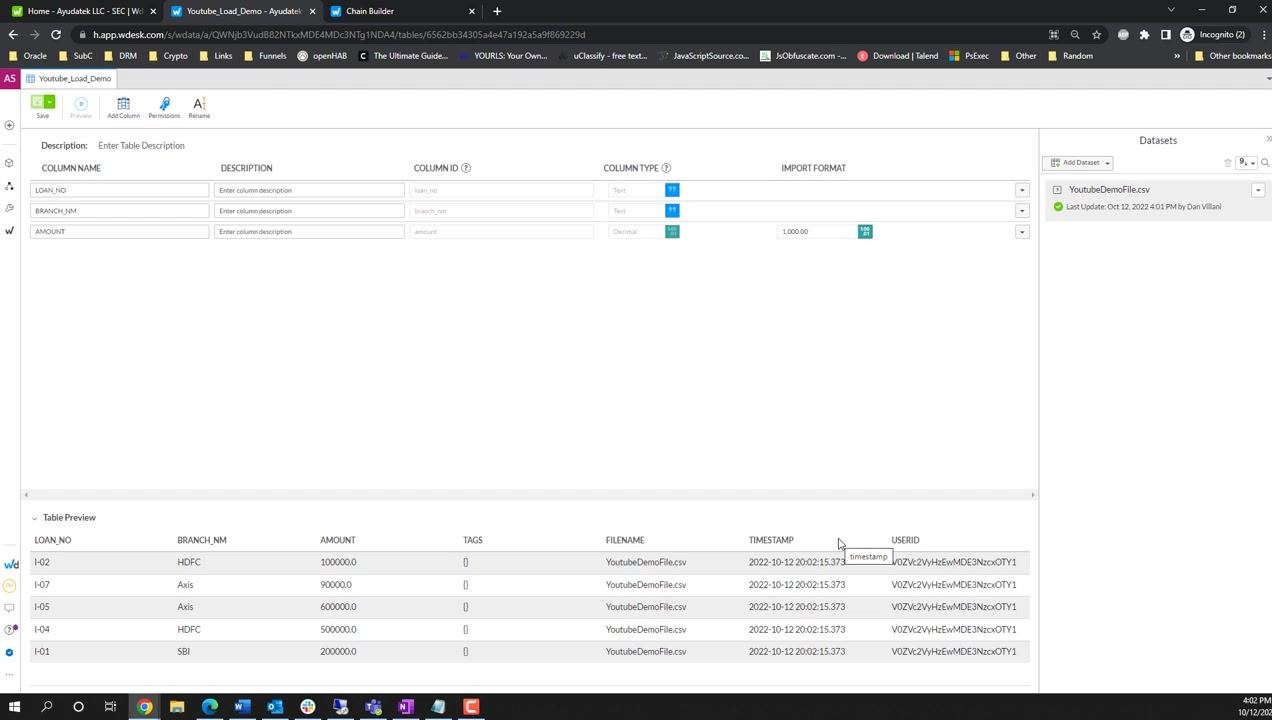Click the delete dataset trash icon
1272x720 pixels.
[1228, 162]
